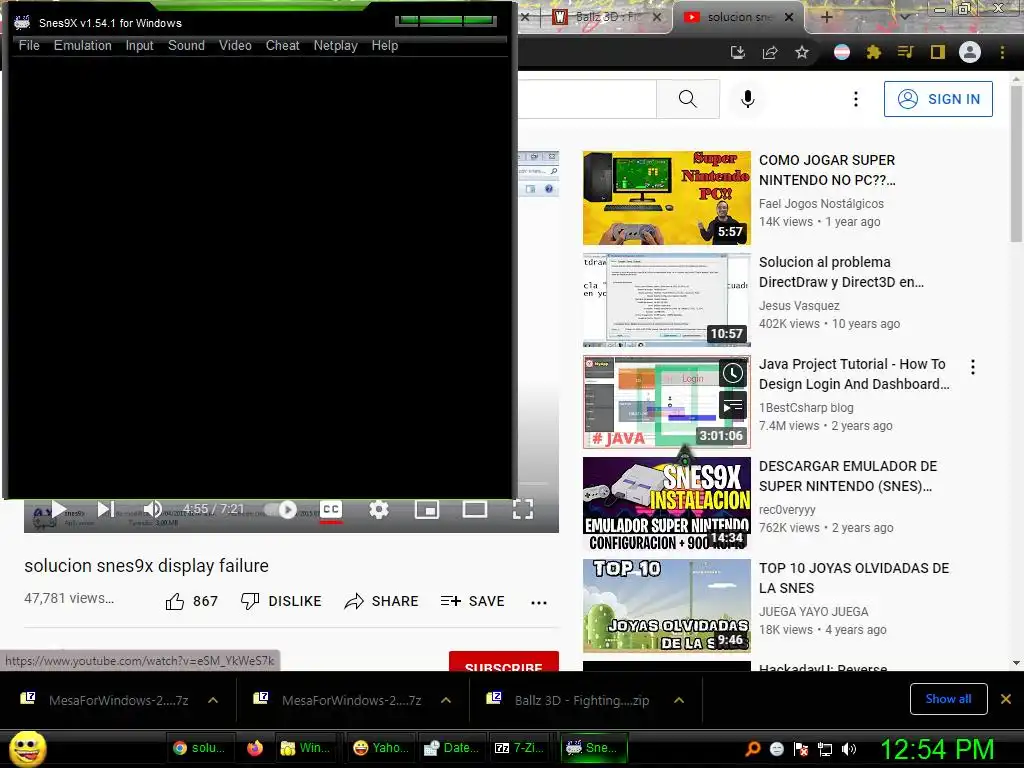Click Chrome share page icon
1024x768 pixels.
click(x=770, y=52)
